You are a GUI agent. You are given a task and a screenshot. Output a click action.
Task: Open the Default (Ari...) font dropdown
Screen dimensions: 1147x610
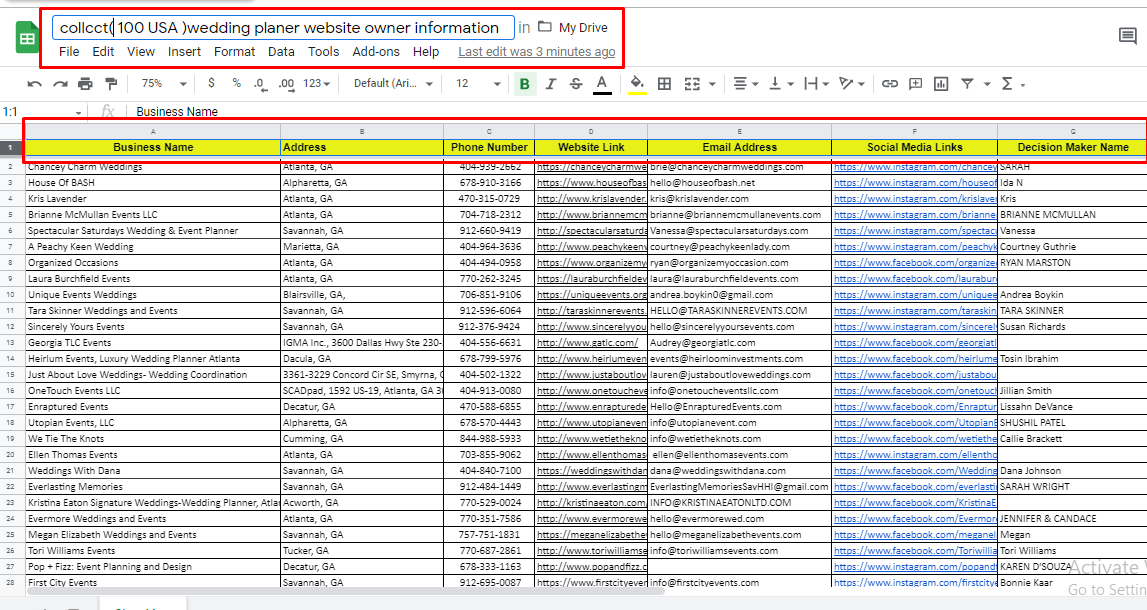pos(393,84)
